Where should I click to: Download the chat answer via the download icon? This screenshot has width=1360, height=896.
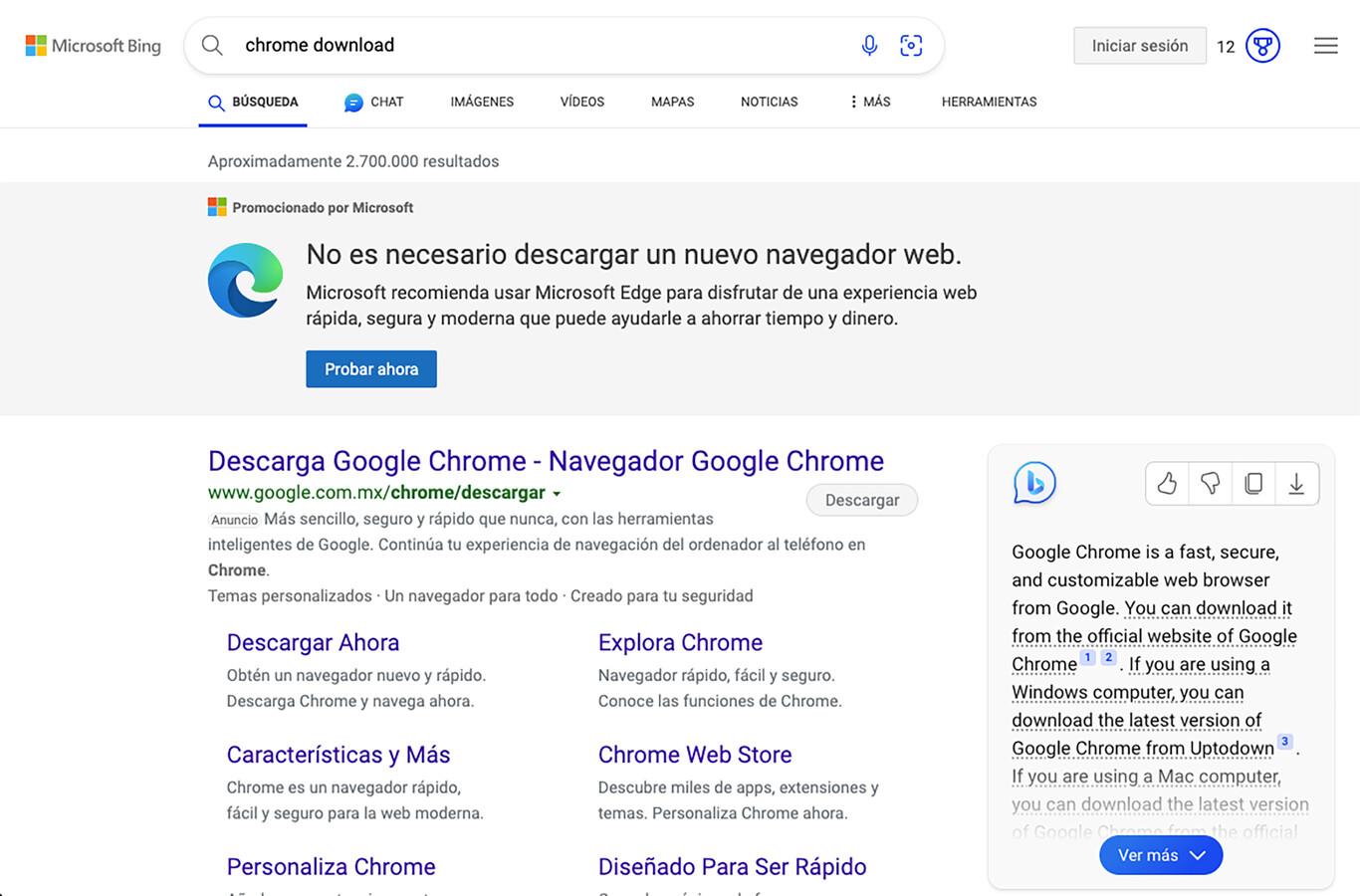(1297, 483)
